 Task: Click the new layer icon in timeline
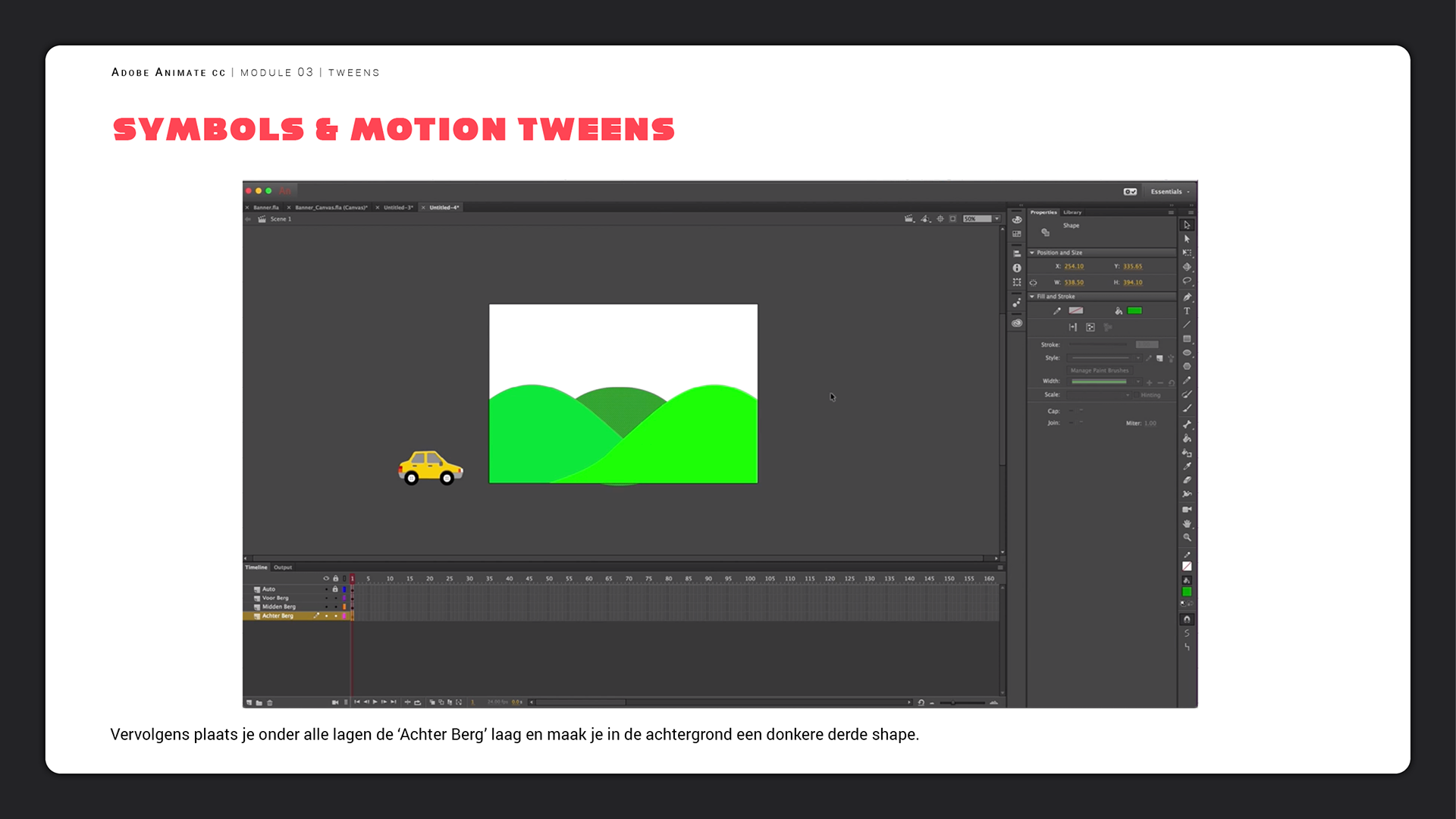point(249,703)
